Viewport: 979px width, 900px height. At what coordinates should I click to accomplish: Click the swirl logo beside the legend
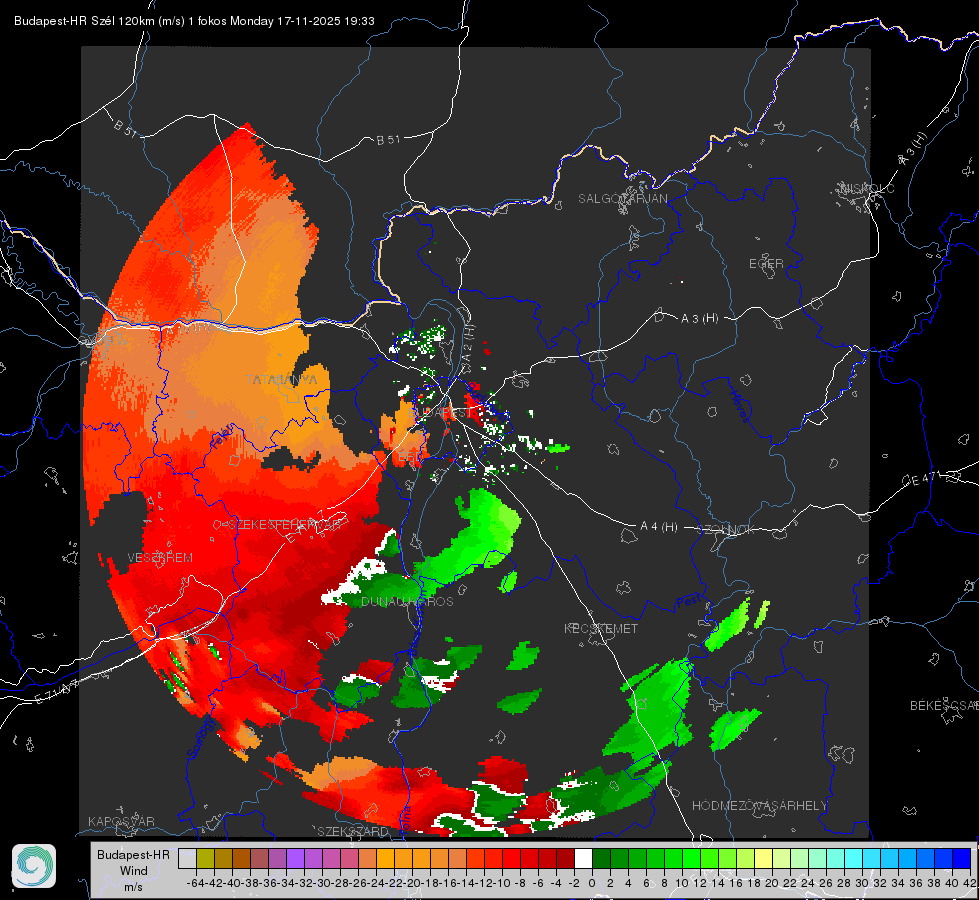(x=34, y=866)
